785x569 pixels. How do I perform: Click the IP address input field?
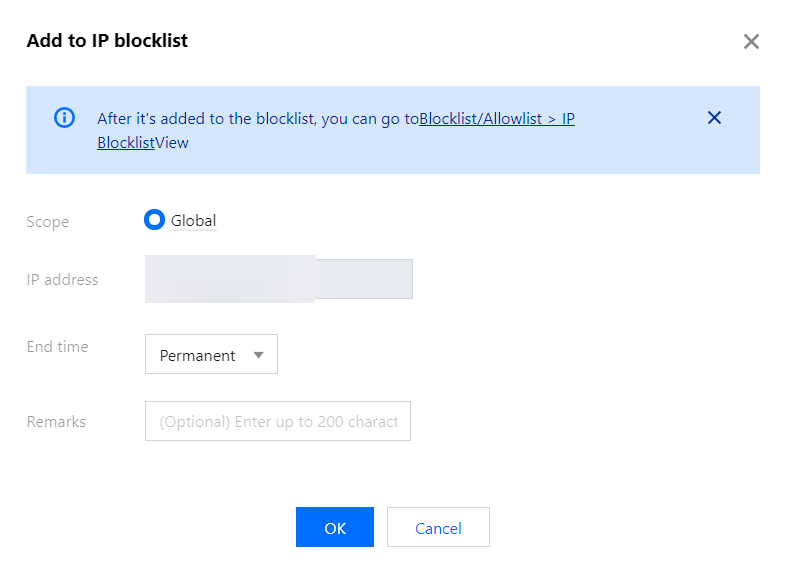pos(278,279)
